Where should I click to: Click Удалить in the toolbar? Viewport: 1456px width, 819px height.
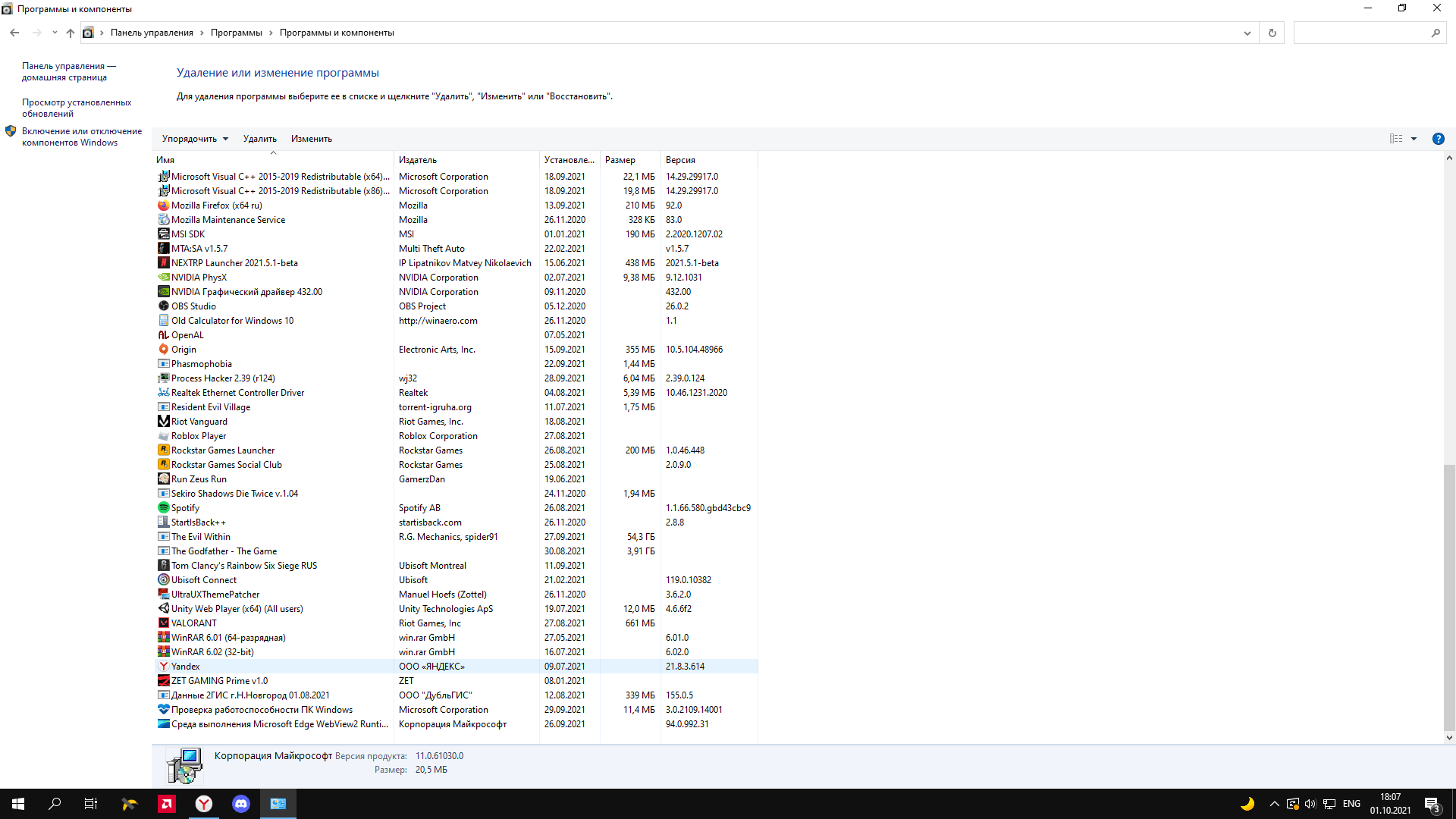259,139
